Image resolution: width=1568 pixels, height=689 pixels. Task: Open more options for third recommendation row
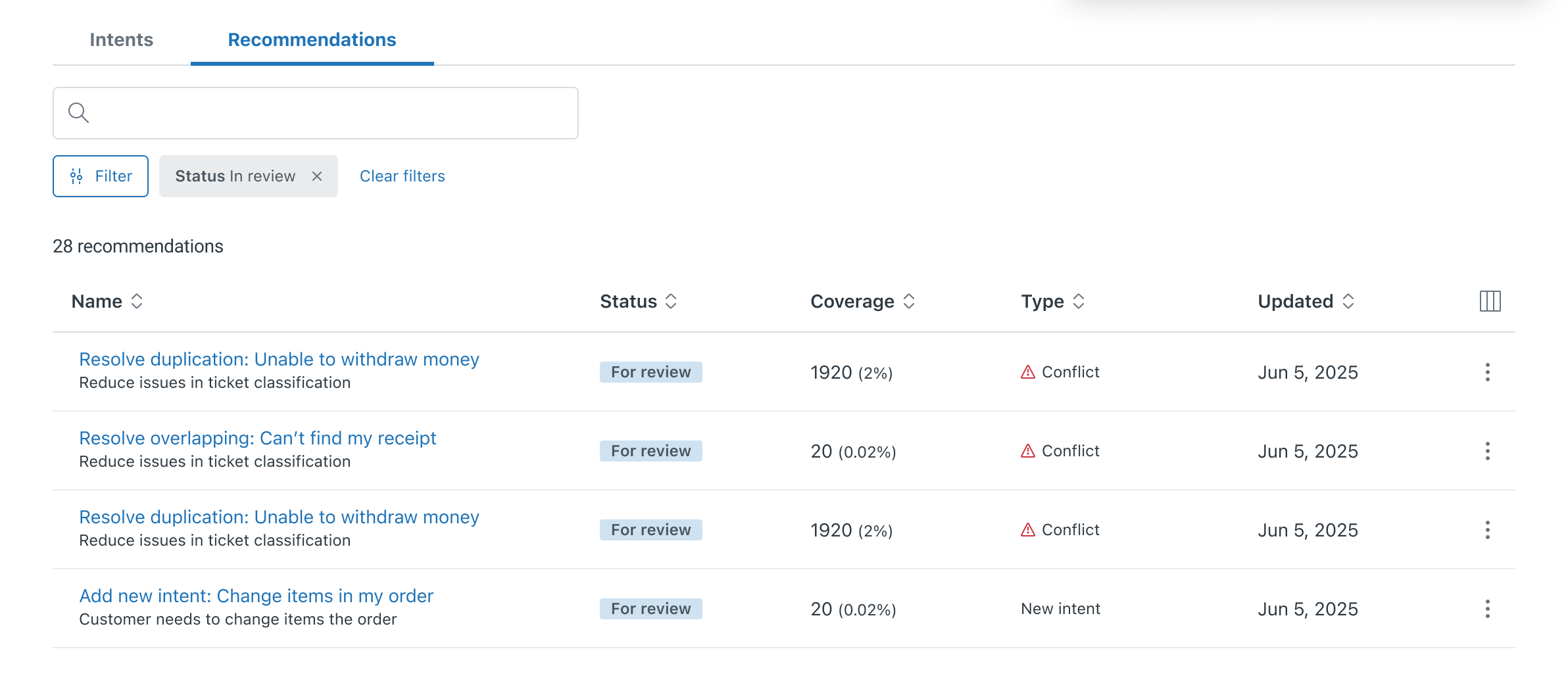pos(1487,530)
